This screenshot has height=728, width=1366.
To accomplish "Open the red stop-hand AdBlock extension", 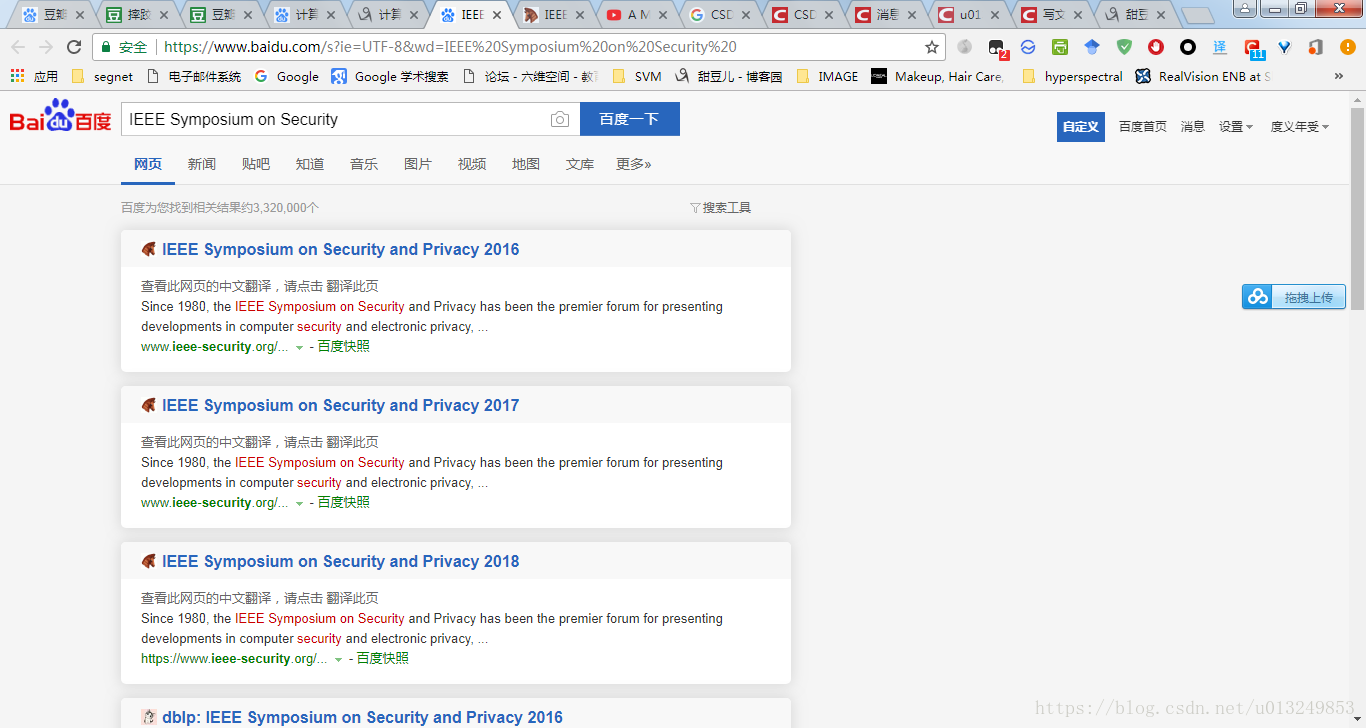I will (1156, 47).
